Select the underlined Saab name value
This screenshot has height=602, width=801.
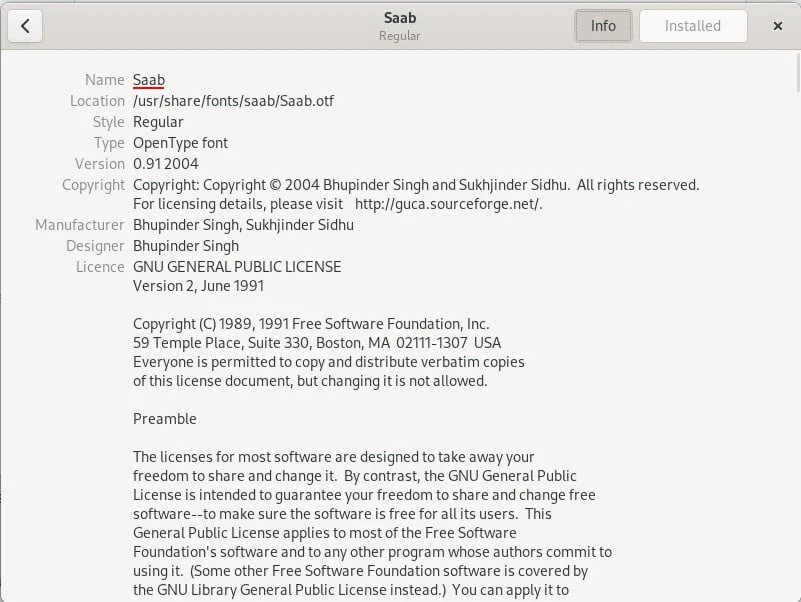pyautogui.click(x=149, y=80)
